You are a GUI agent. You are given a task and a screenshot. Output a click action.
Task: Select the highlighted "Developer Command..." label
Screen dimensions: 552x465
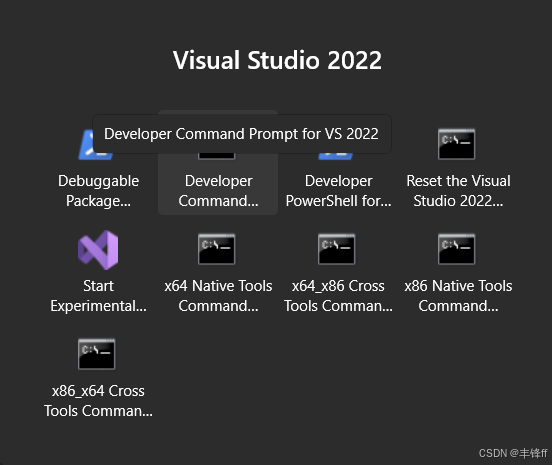pyautogui.click(x=218, y=191)
